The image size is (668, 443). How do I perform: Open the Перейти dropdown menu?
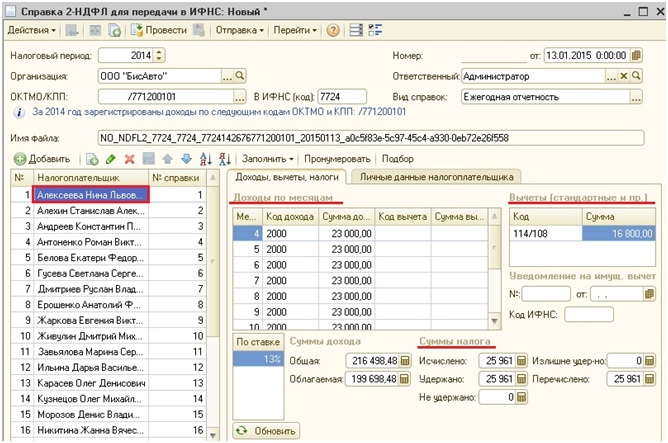click(295, 30)
